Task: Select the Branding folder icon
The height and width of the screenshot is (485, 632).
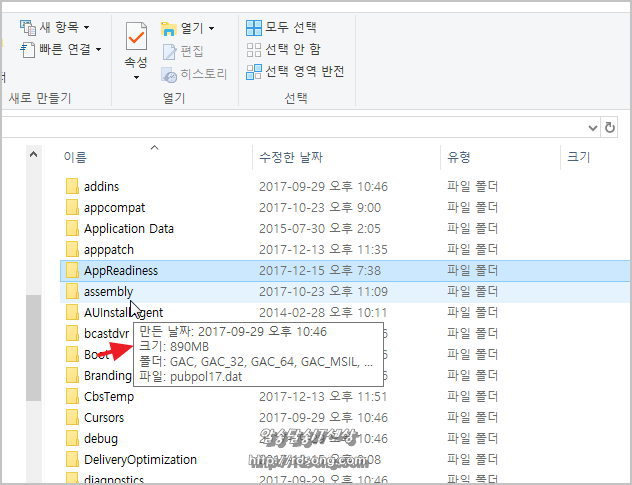Action: (73, 375)
